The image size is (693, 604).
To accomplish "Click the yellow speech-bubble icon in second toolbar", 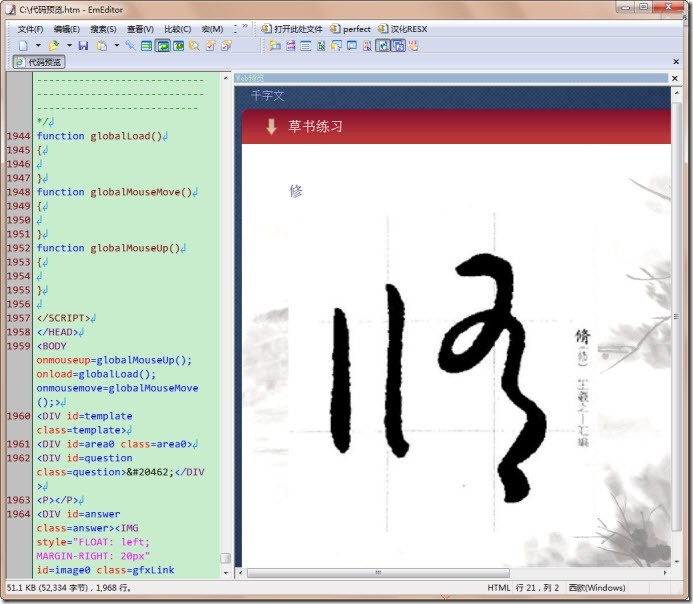I will tap(275, 46).
